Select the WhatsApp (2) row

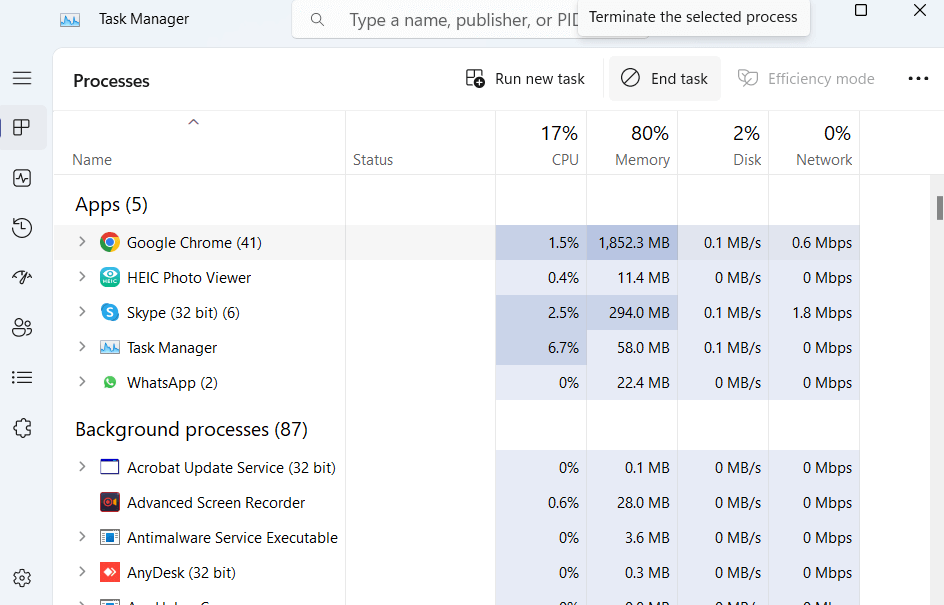[456, 383]
